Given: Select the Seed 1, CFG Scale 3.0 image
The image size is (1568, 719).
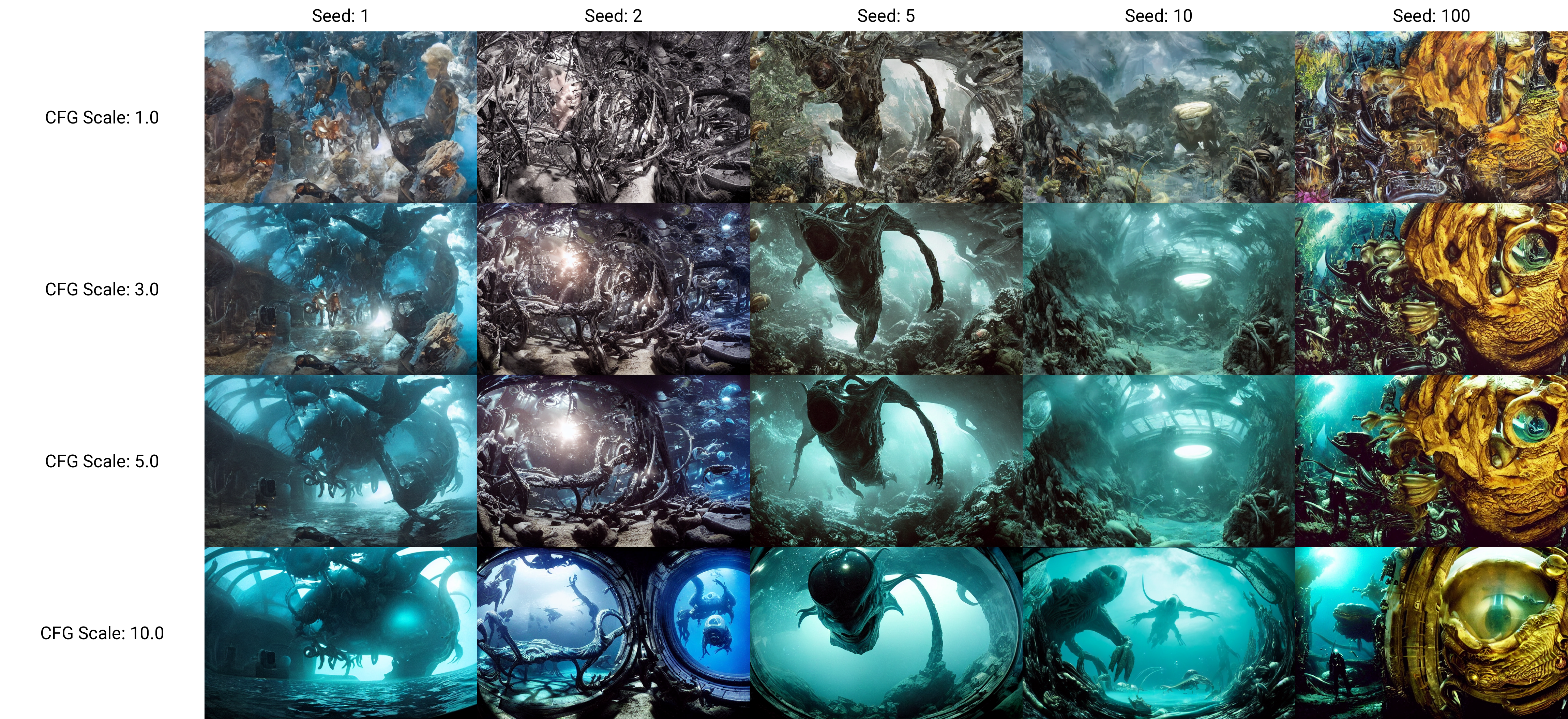Looking at the screenshot, I should pyautogui.click(x=340, y=289).
